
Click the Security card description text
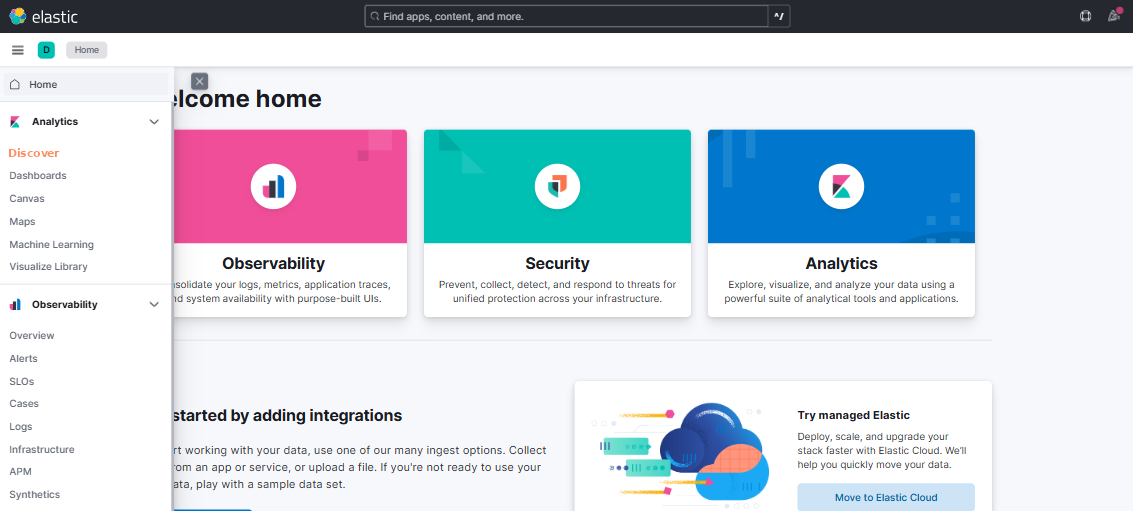pyautogui.click(x=557, y=291)
